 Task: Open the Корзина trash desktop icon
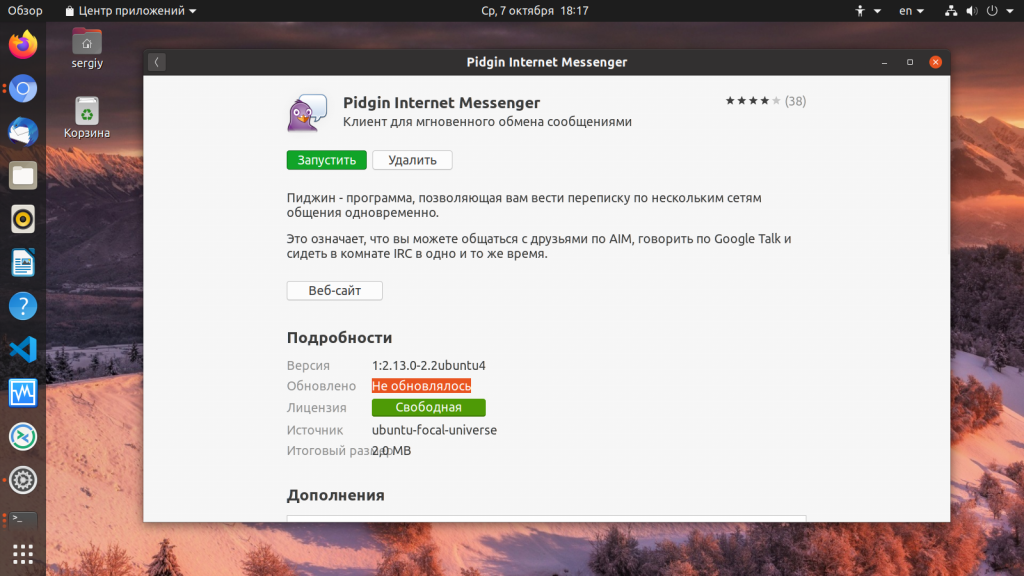tap(87, 118)
